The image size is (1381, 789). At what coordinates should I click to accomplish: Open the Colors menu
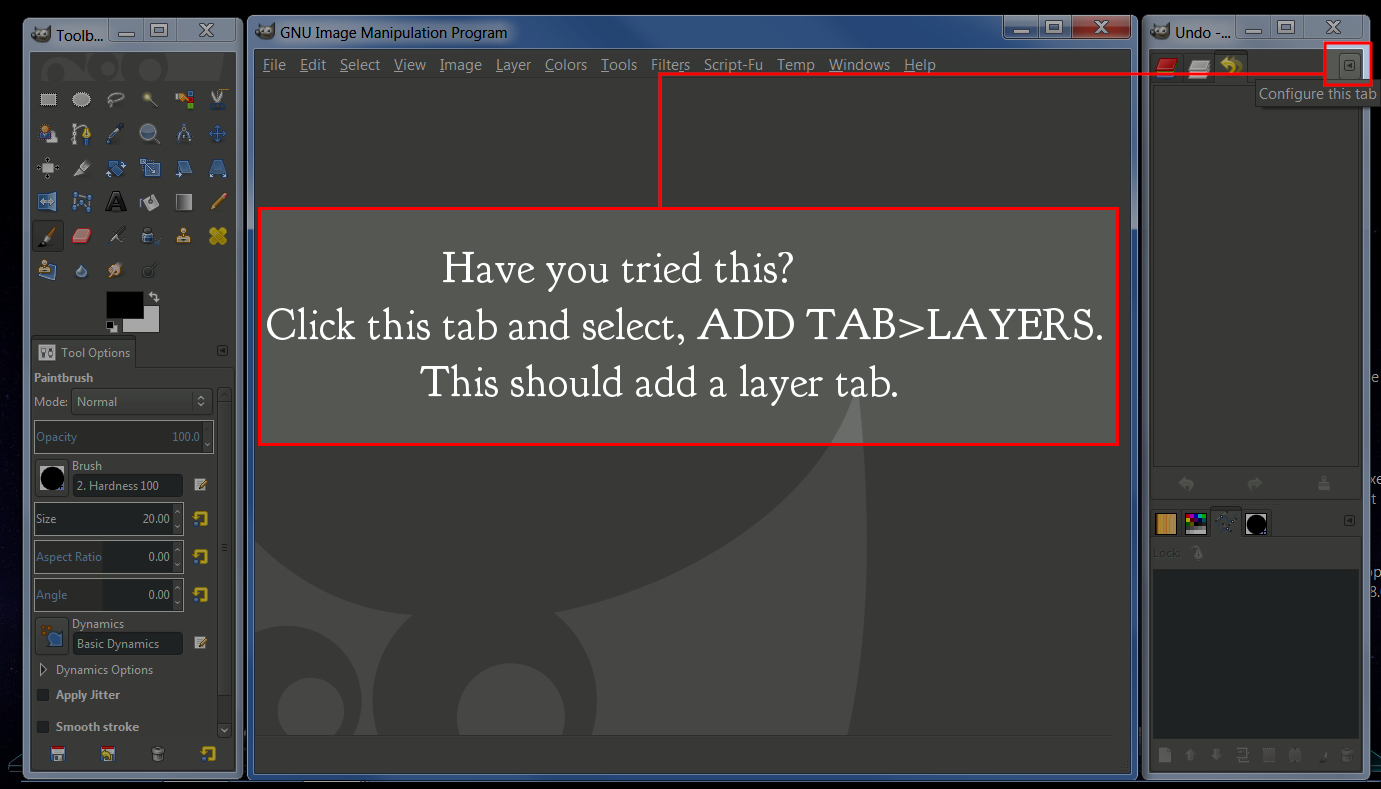pos(566,65)
